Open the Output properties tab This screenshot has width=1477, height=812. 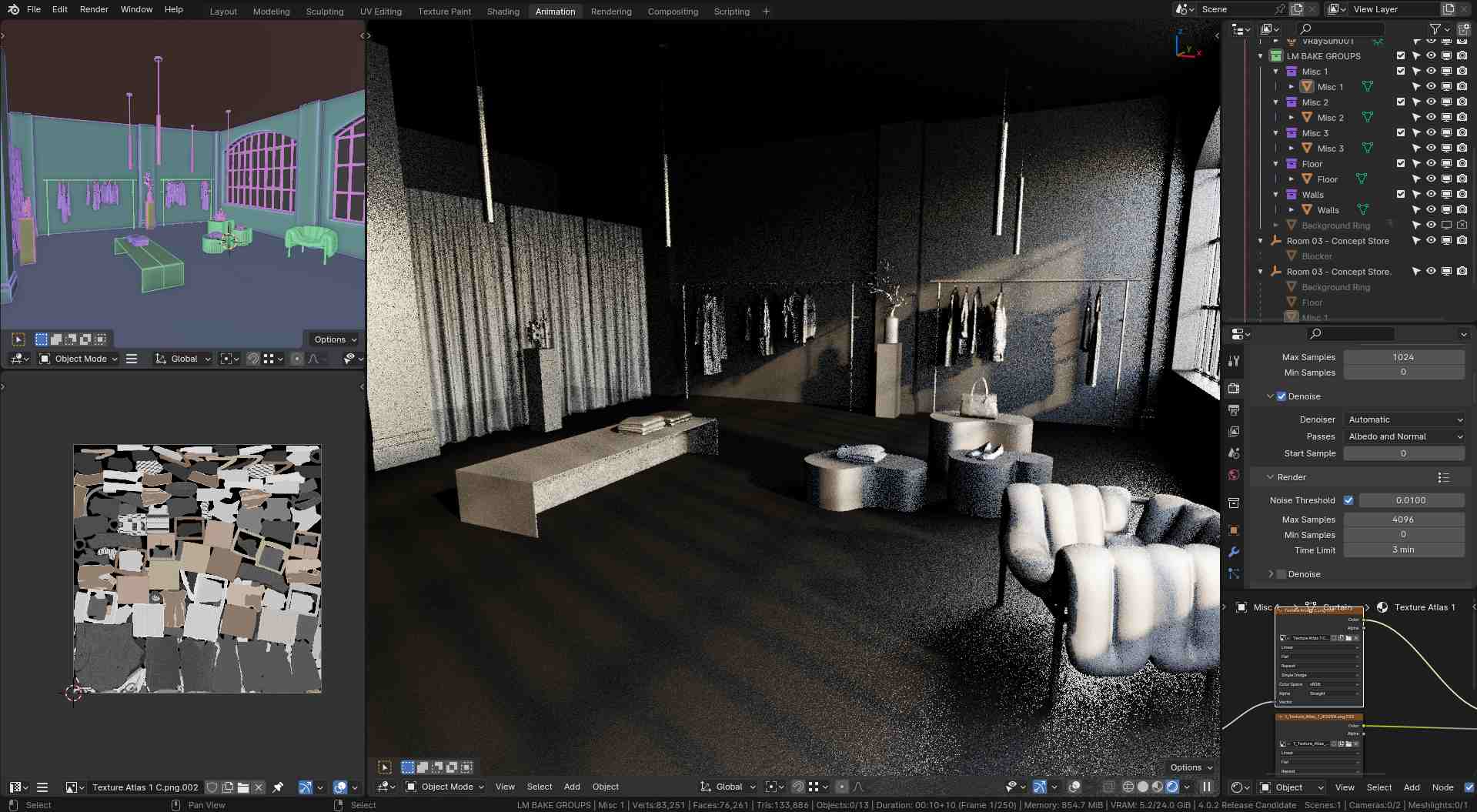[1234, 410]
